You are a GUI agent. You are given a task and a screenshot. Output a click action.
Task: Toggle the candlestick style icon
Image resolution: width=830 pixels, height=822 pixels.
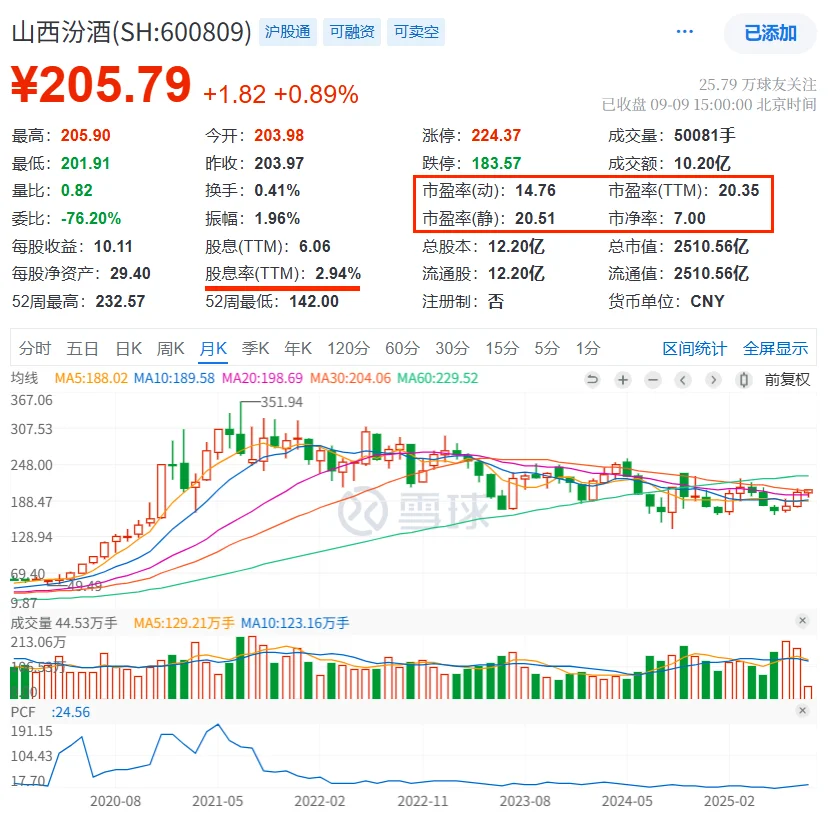click(744, 380)
